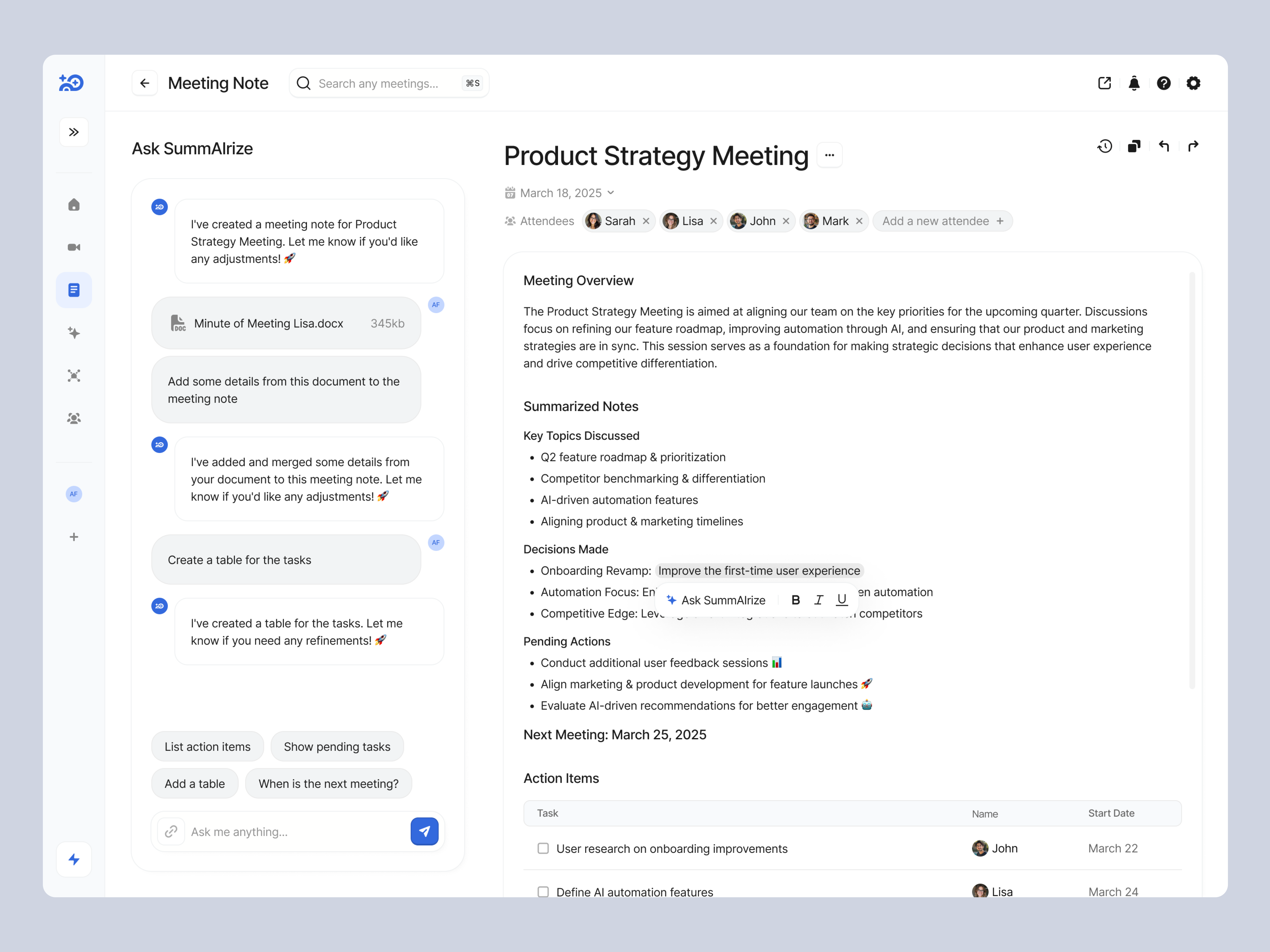Open the AI sparkle sidebar icon
Screen dimensions: 1270x952
74,333
